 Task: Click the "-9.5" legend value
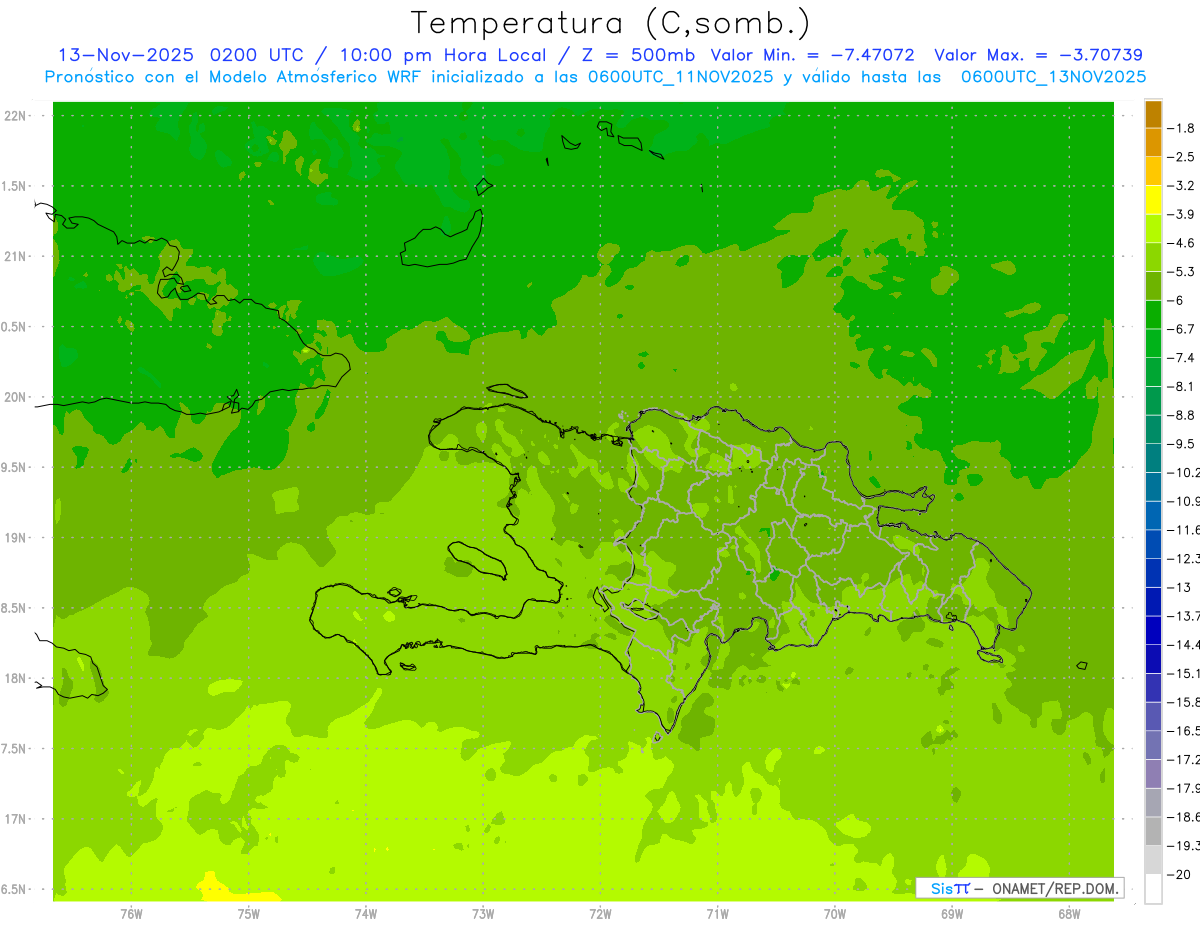coord(1180,443)
